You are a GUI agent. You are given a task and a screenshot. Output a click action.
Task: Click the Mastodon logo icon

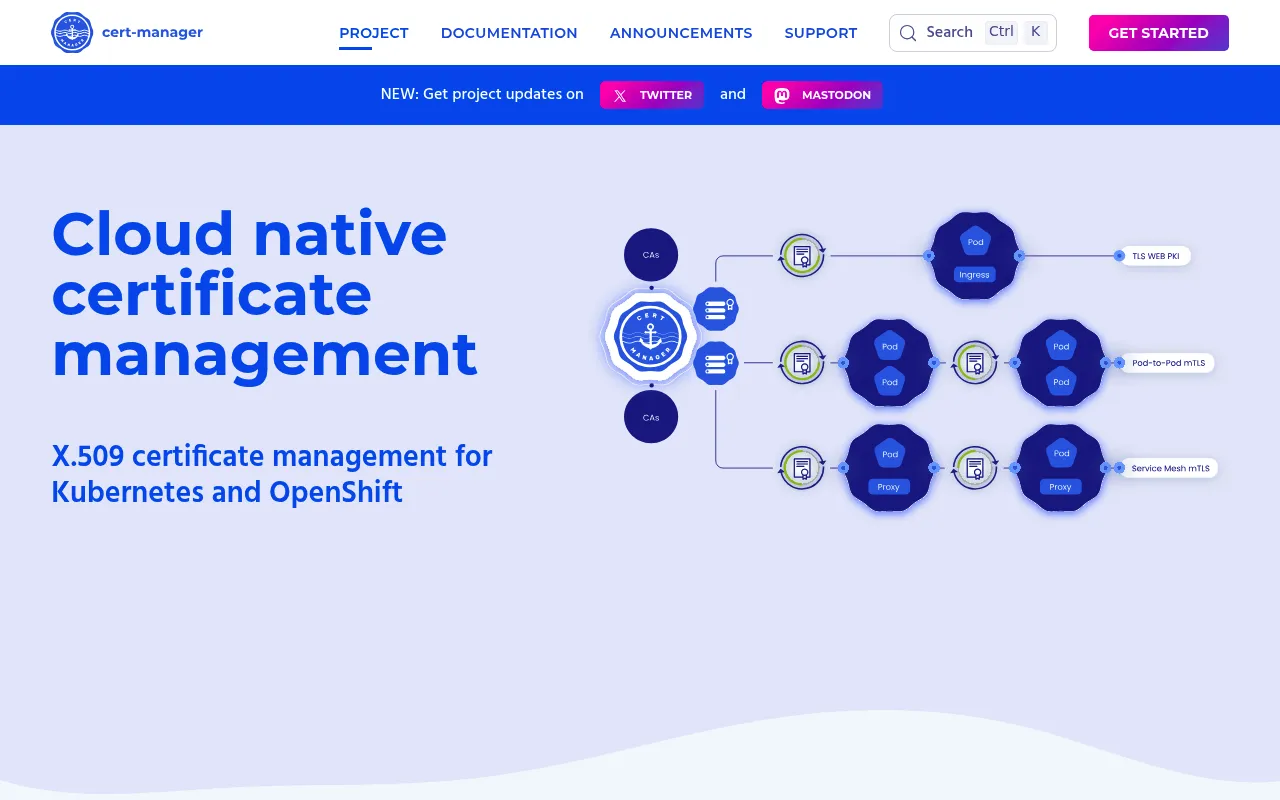(x=782, y=96)
